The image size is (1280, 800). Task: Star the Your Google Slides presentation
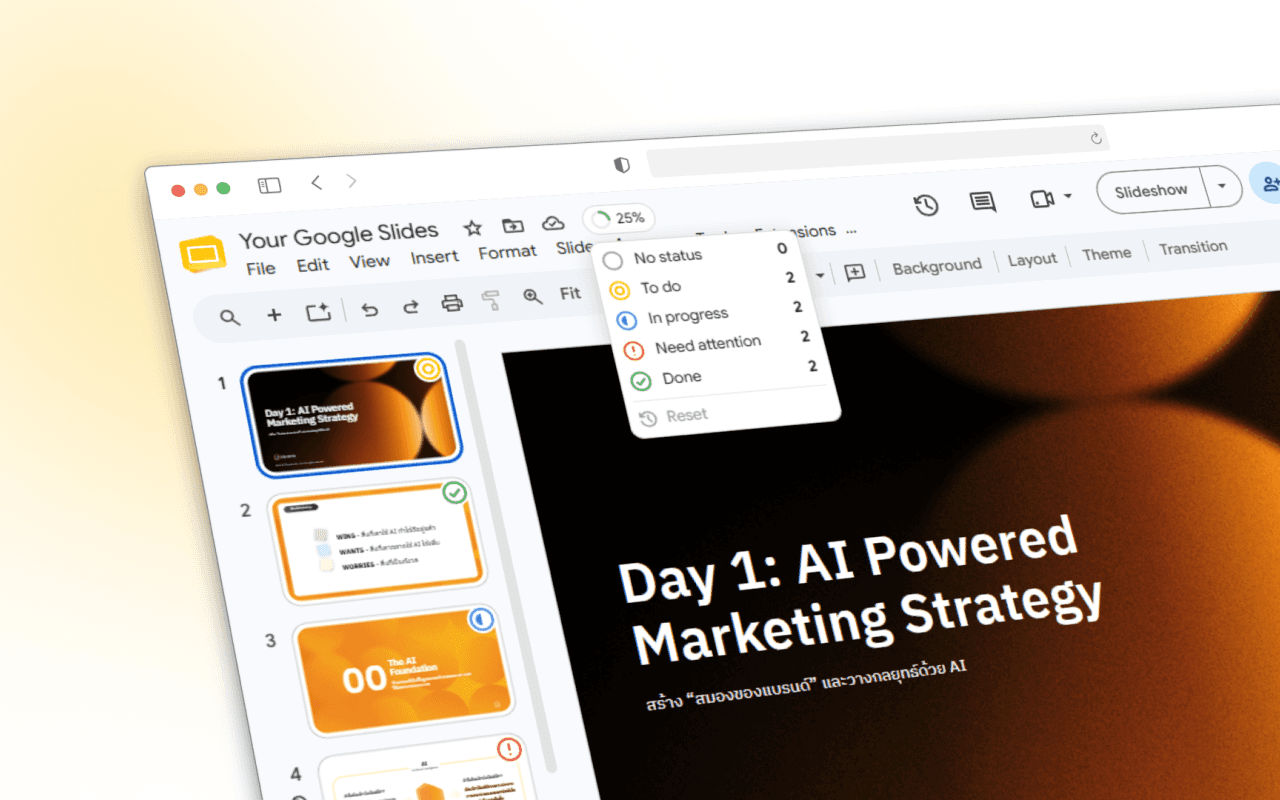(473, 228)
